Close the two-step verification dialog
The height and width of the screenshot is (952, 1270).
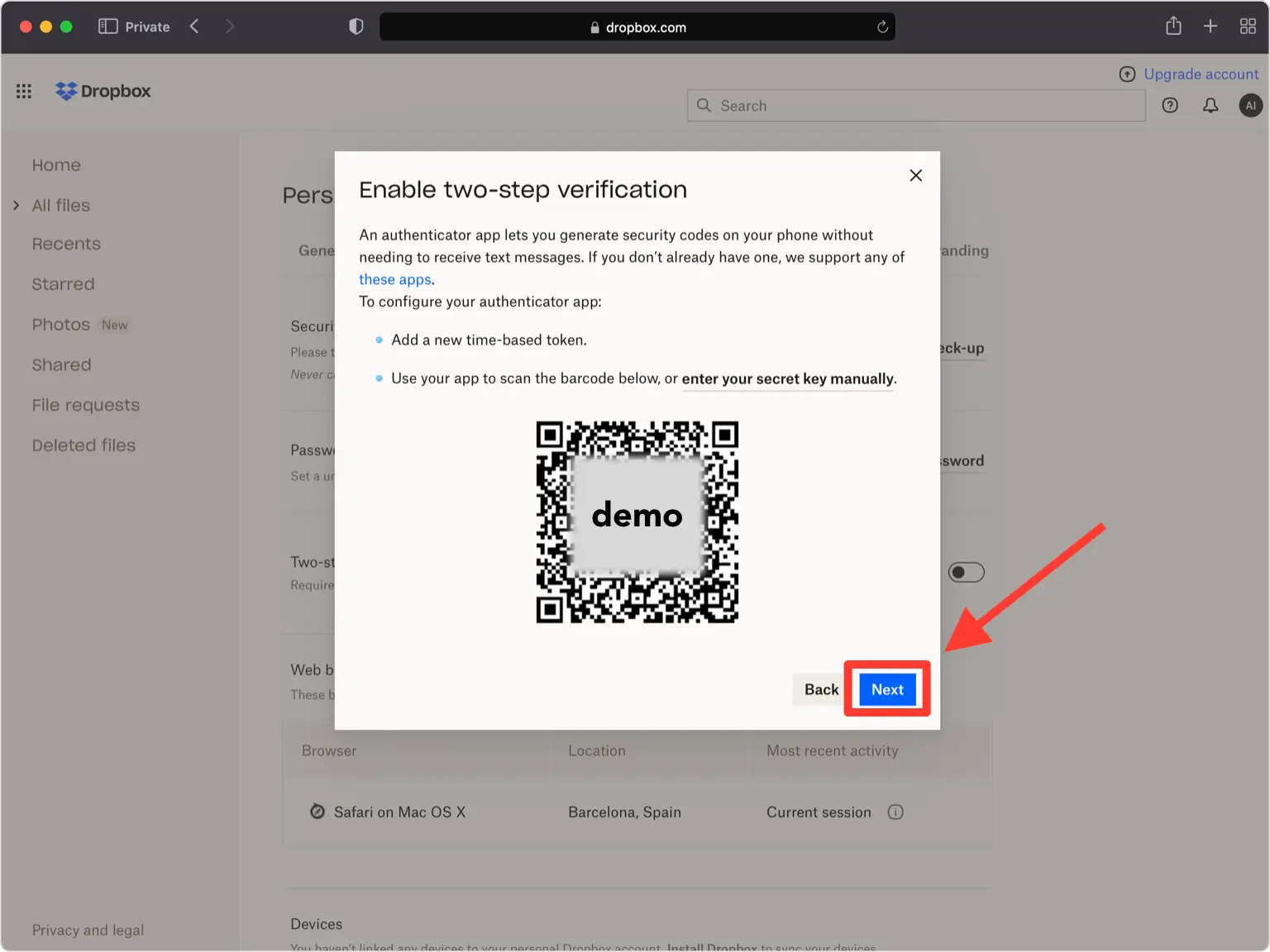(915, 175)
